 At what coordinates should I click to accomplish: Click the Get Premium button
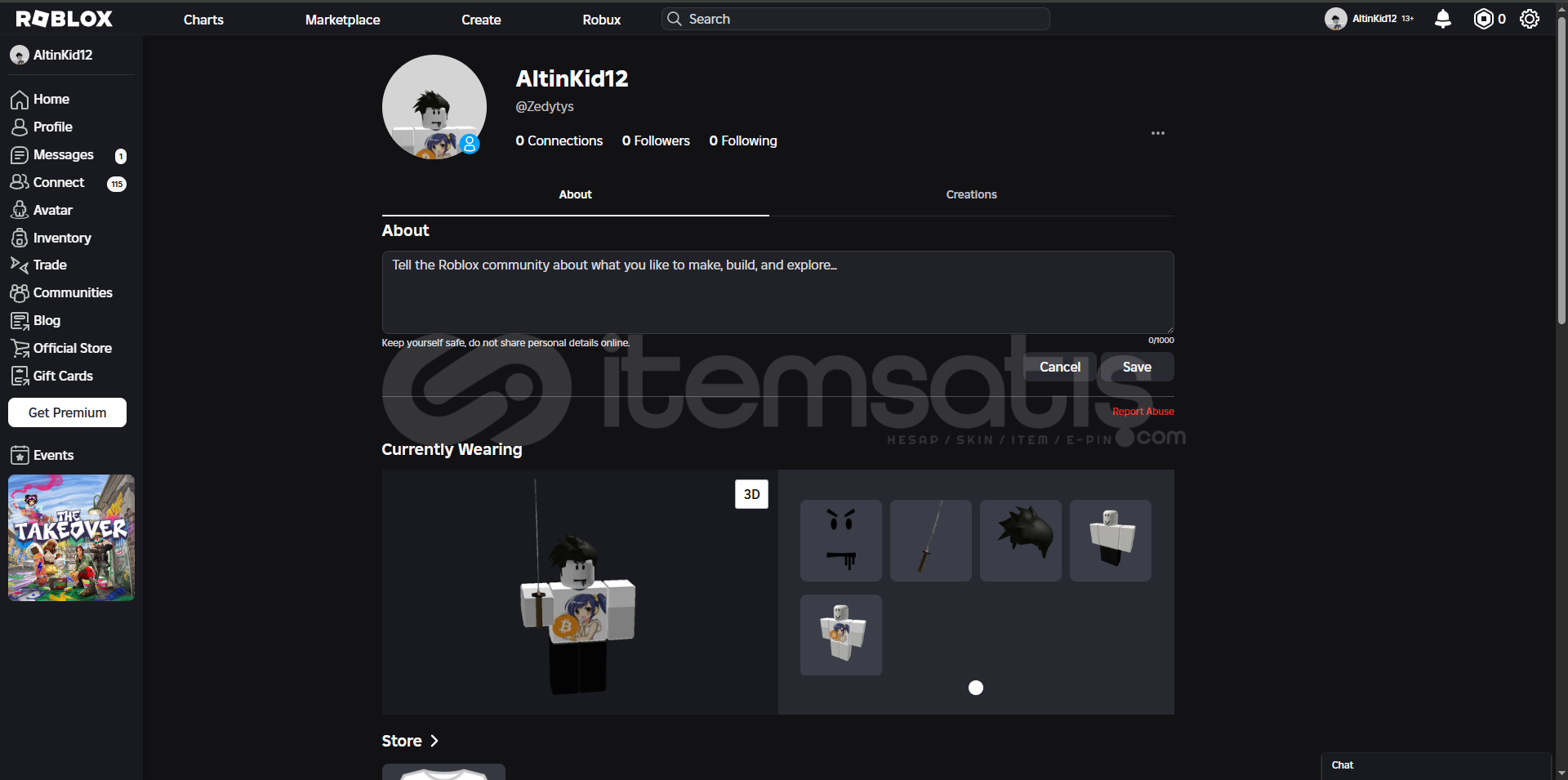[67, 412]
